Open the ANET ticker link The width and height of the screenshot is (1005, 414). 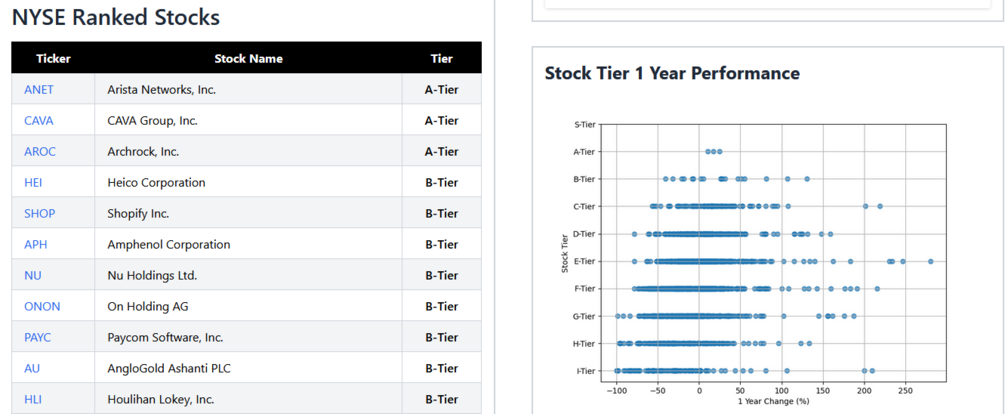(39, 90)
